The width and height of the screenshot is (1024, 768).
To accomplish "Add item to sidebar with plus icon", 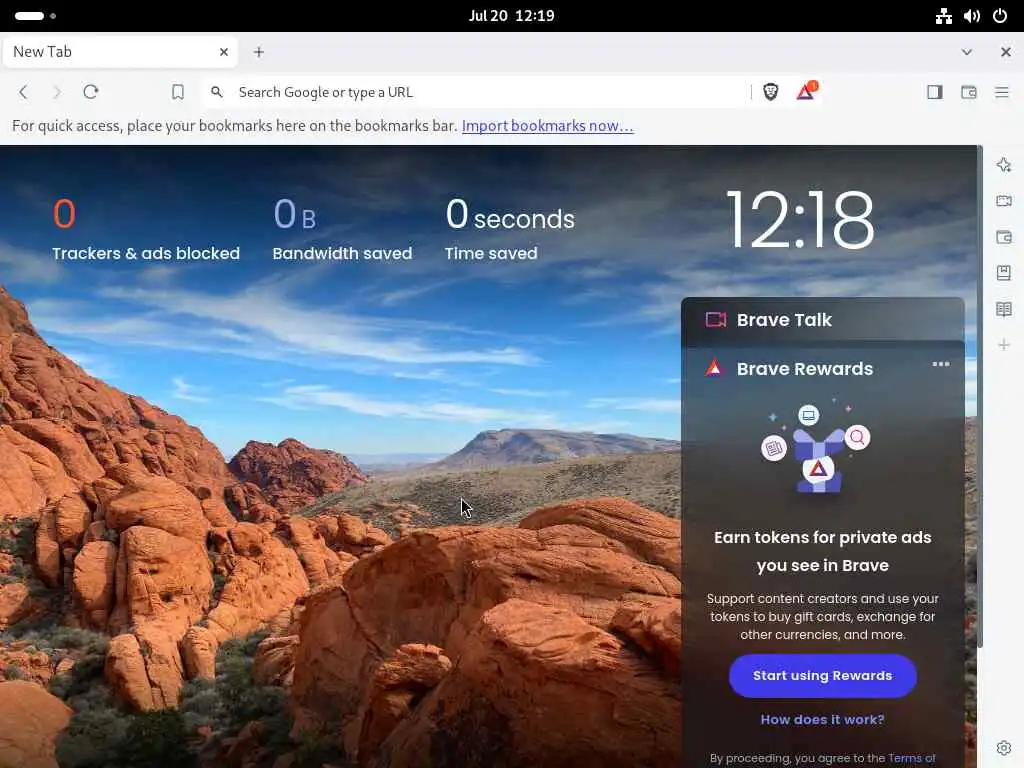I will pyautogui.click(x=1004, y=345).
